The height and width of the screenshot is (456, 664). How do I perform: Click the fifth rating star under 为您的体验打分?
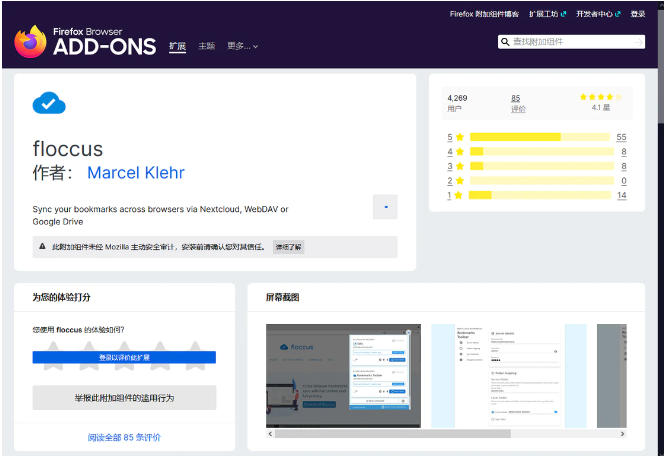pos(195,356)
